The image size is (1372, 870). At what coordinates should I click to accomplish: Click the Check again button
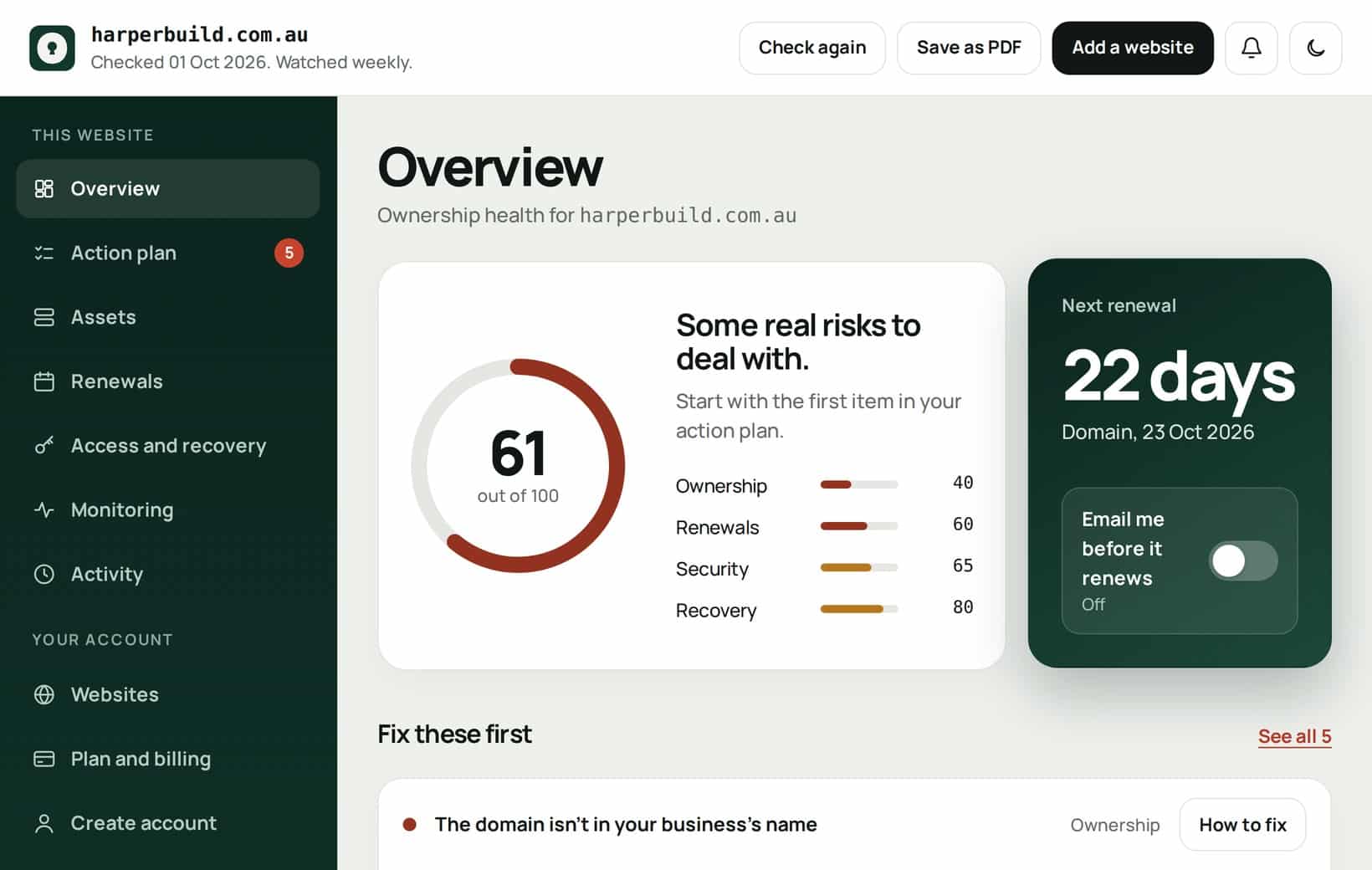point(811,48)
